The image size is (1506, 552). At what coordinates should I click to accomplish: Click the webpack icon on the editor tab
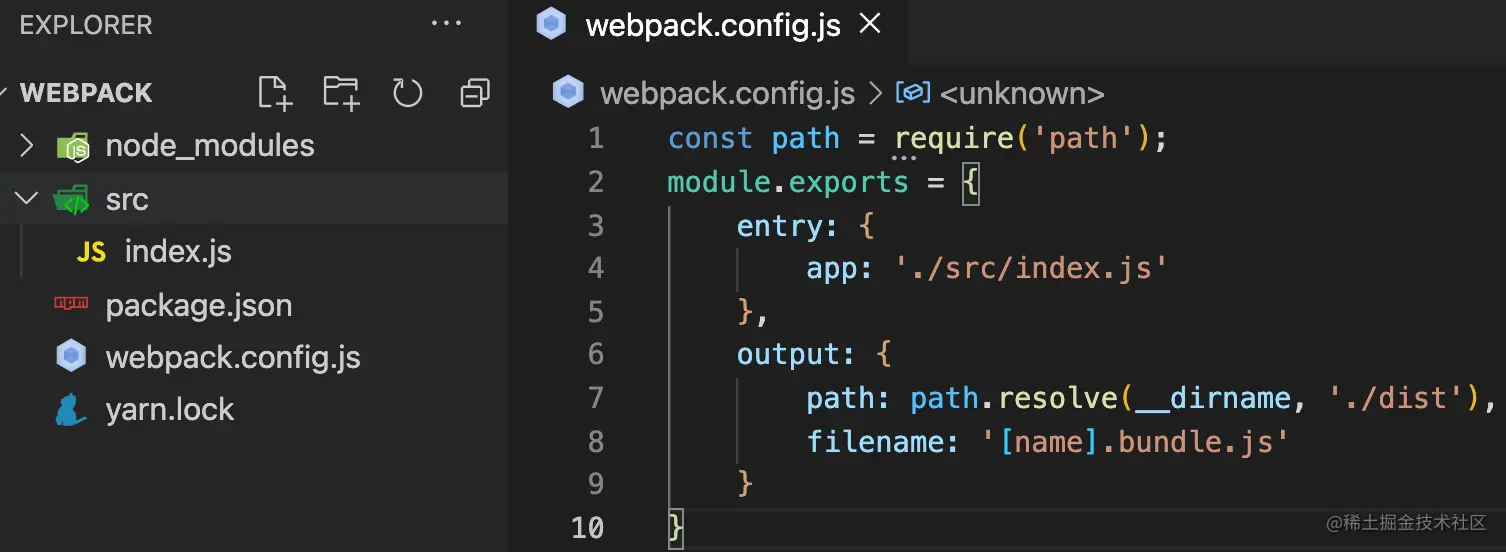(x=551, y=24)
